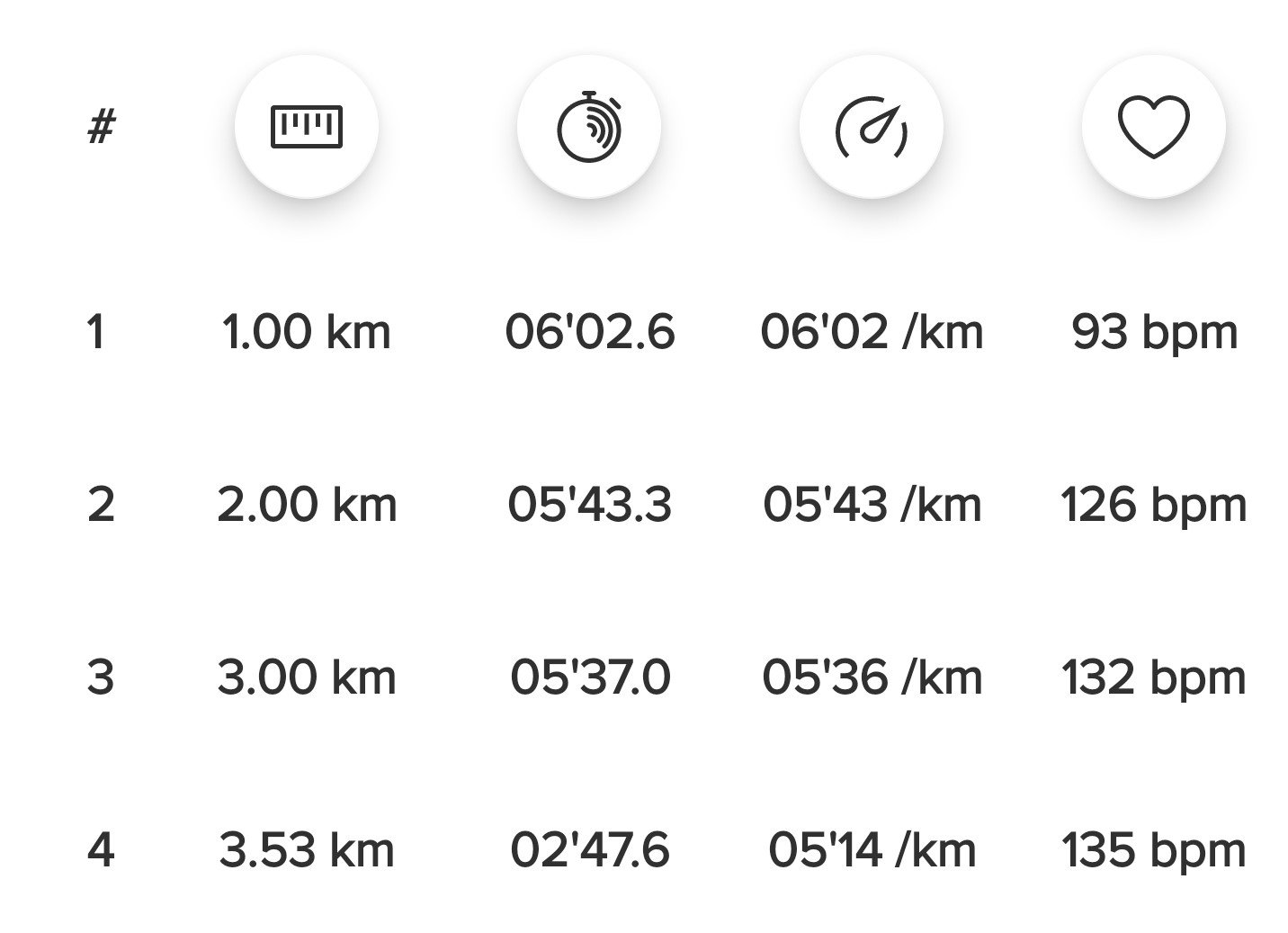Click the 1.00 km distance value
Screen dimensions: 1288x933
(306, 332)
